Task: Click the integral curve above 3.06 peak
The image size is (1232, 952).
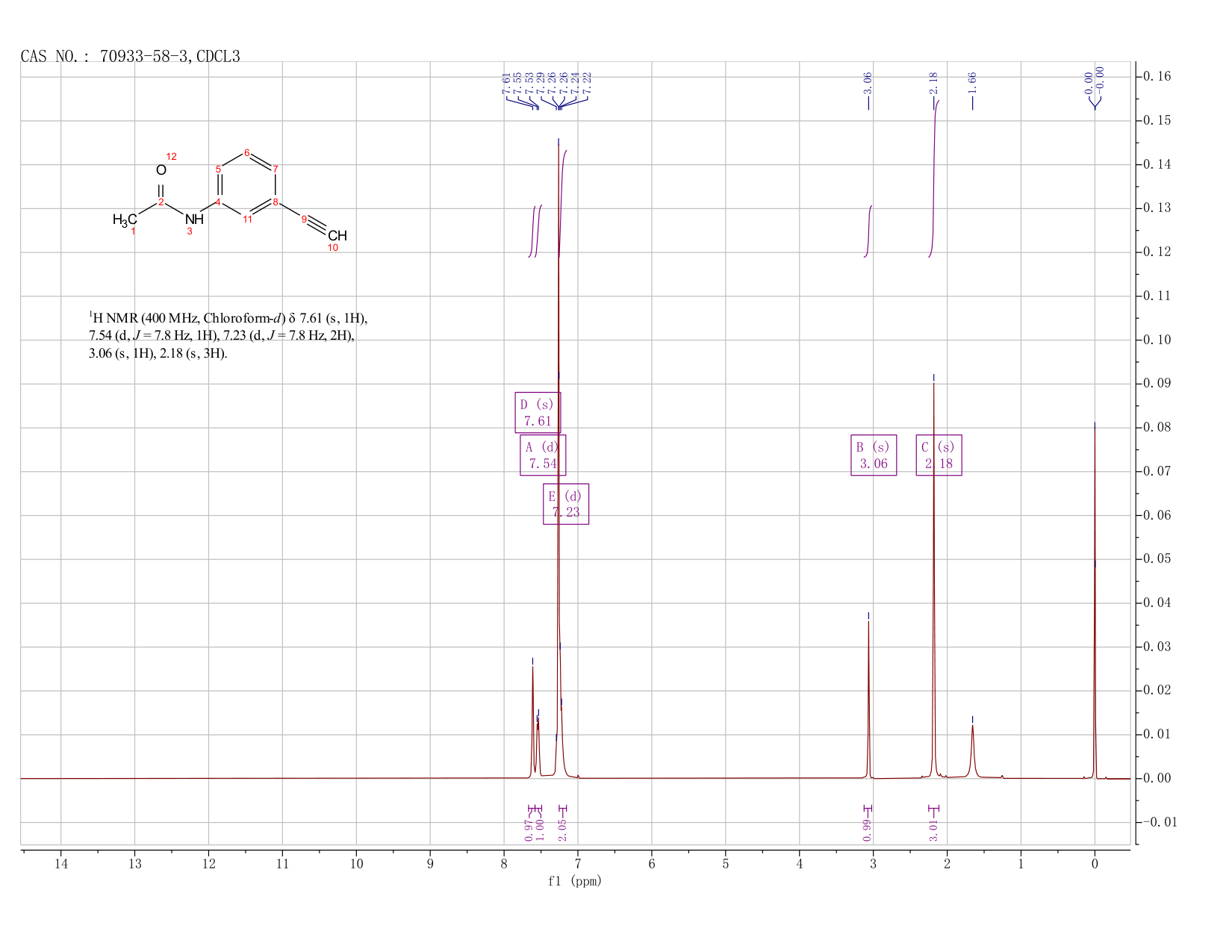Action: tap(868, 231)
